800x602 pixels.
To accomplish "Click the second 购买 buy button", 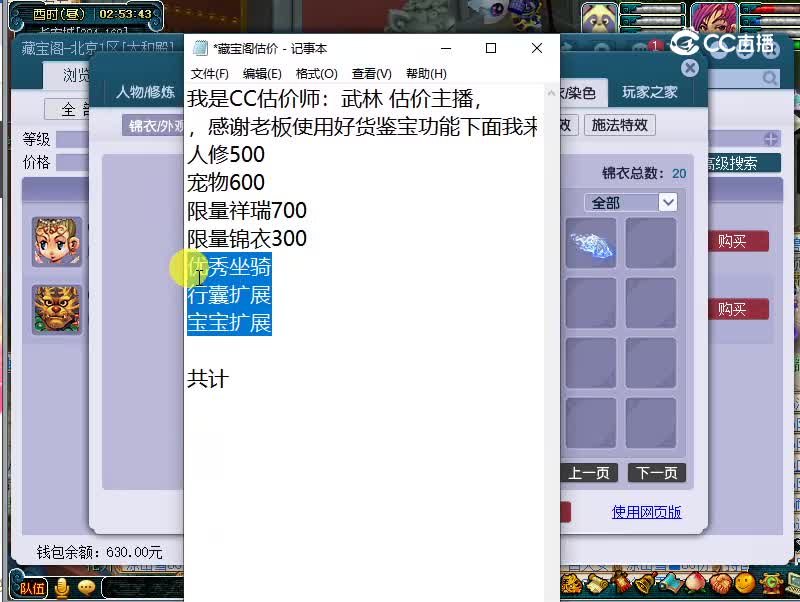I will click(738, 309).
